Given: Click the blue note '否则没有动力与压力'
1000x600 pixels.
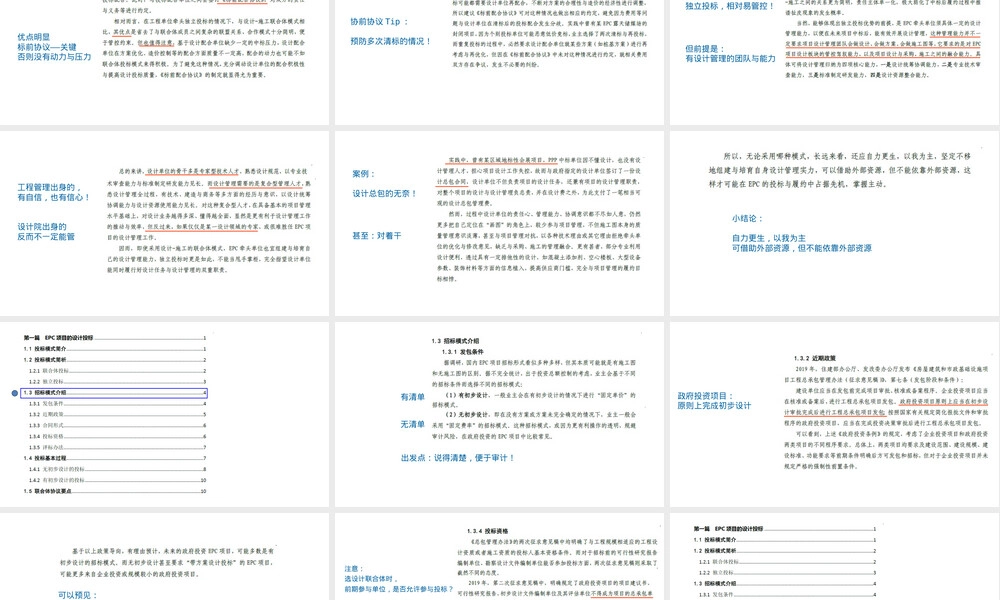Looking at the screenshot, I should point(54,57).
